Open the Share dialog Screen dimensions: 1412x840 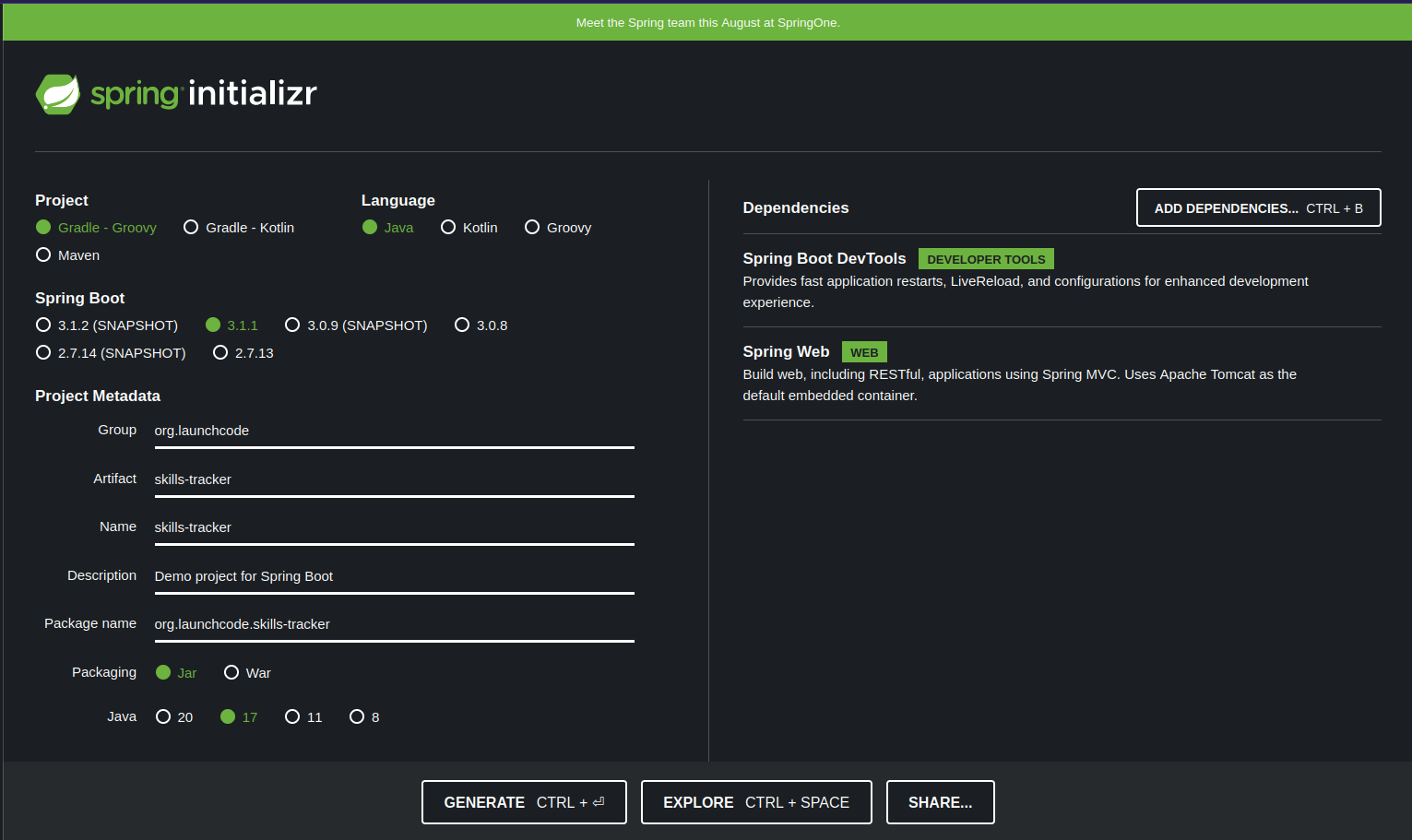[940, 802]
